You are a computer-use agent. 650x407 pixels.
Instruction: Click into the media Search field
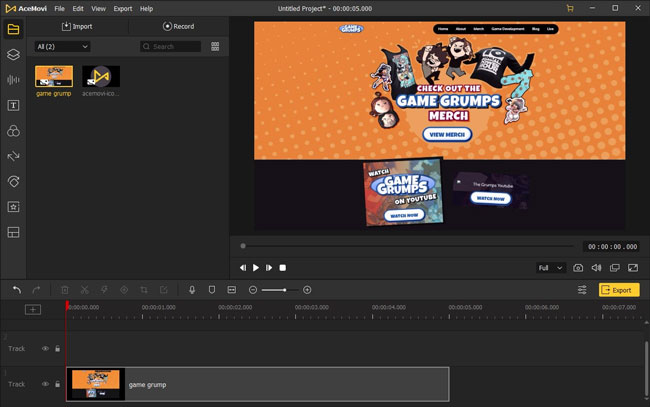[x=170, y=46]
